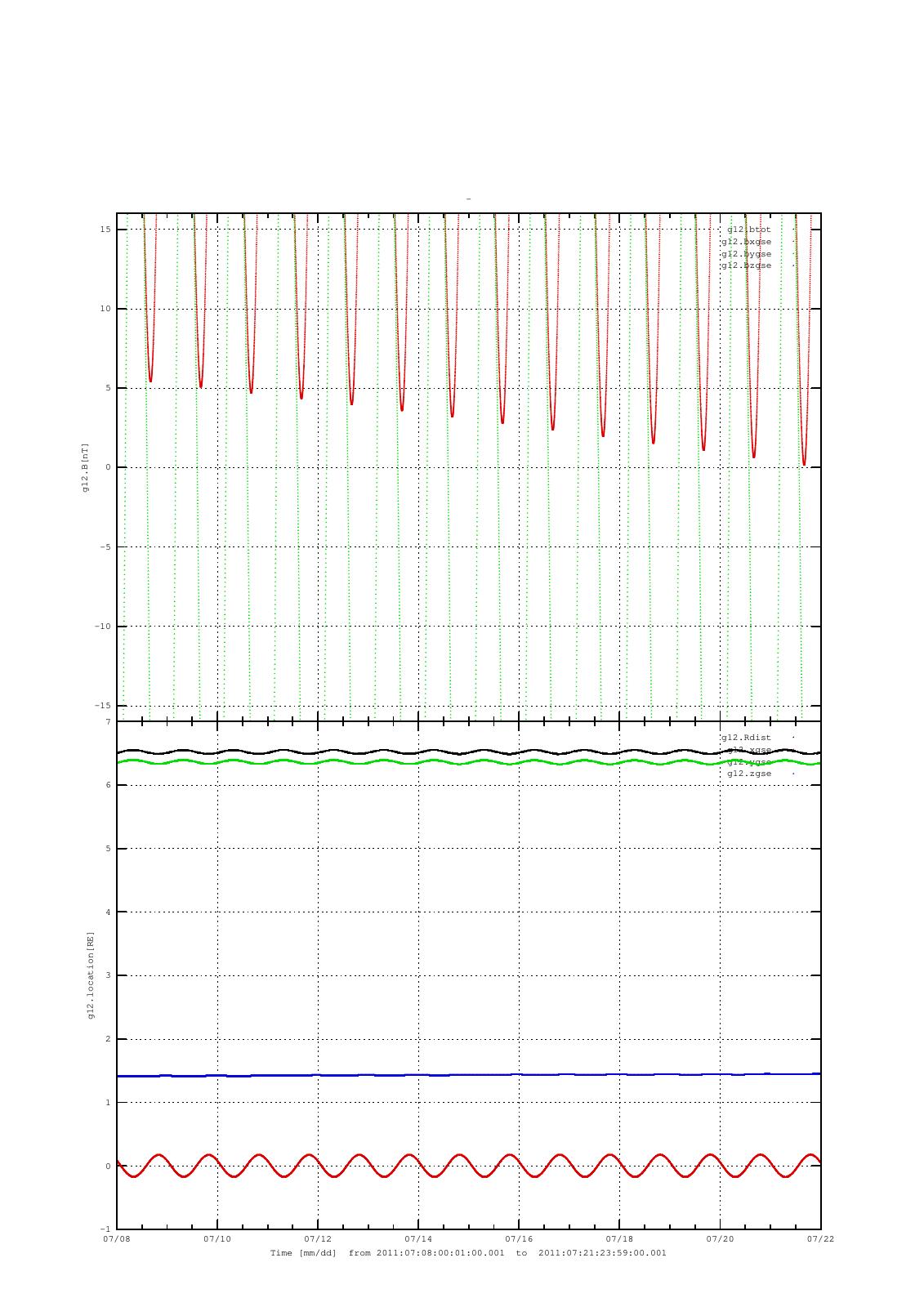The width and height of the screenshot is (924, 1307).
Task: Click the g12.zgse legend entry
Action: [x=748, y=774]
